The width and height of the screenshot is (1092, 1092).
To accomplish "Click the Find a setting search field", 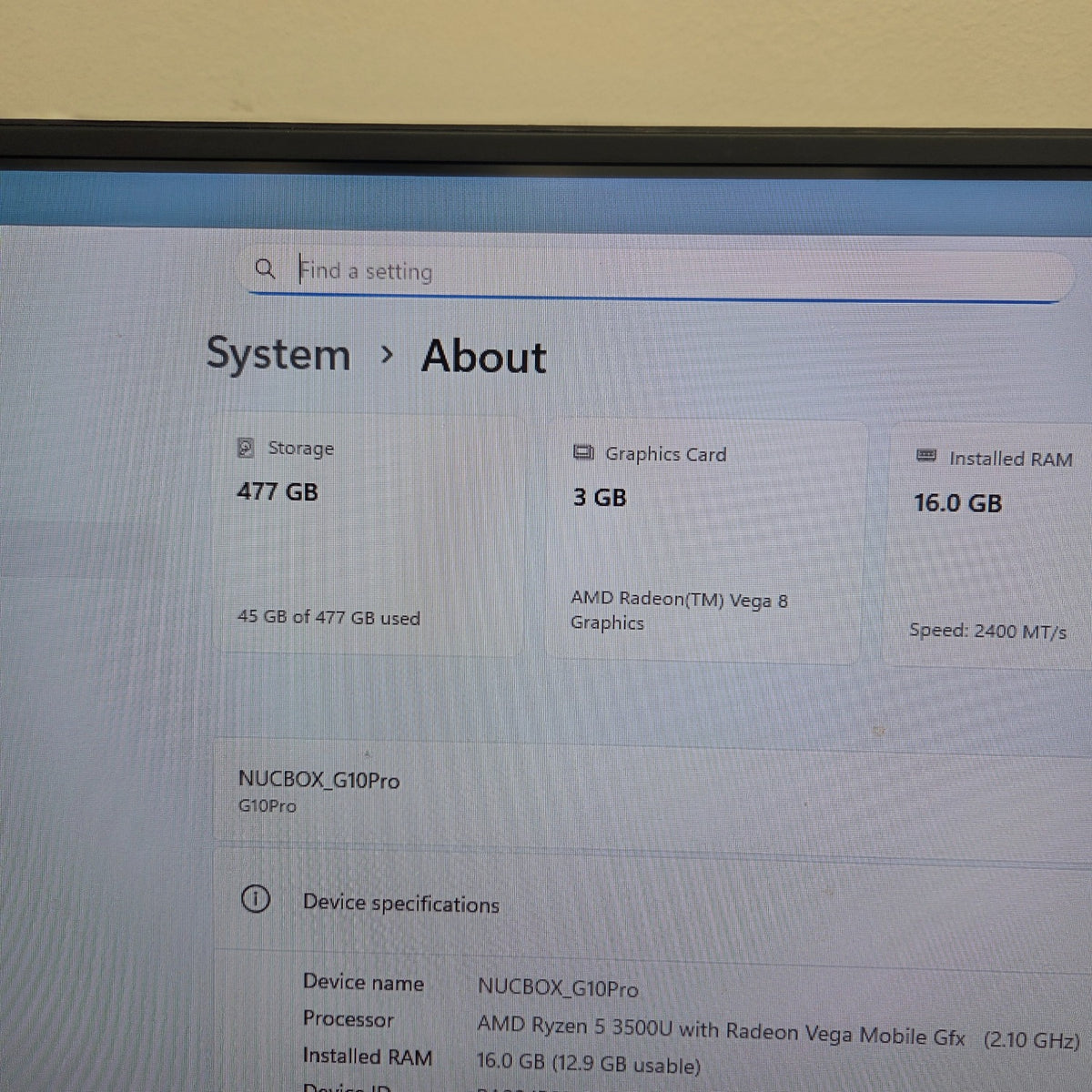I will coord(655,273).
